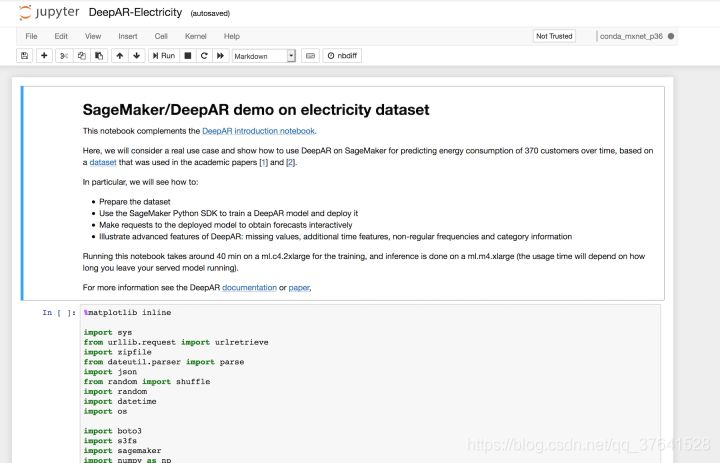
Task: Click the 'import boto3' code line
Action: 112,431
